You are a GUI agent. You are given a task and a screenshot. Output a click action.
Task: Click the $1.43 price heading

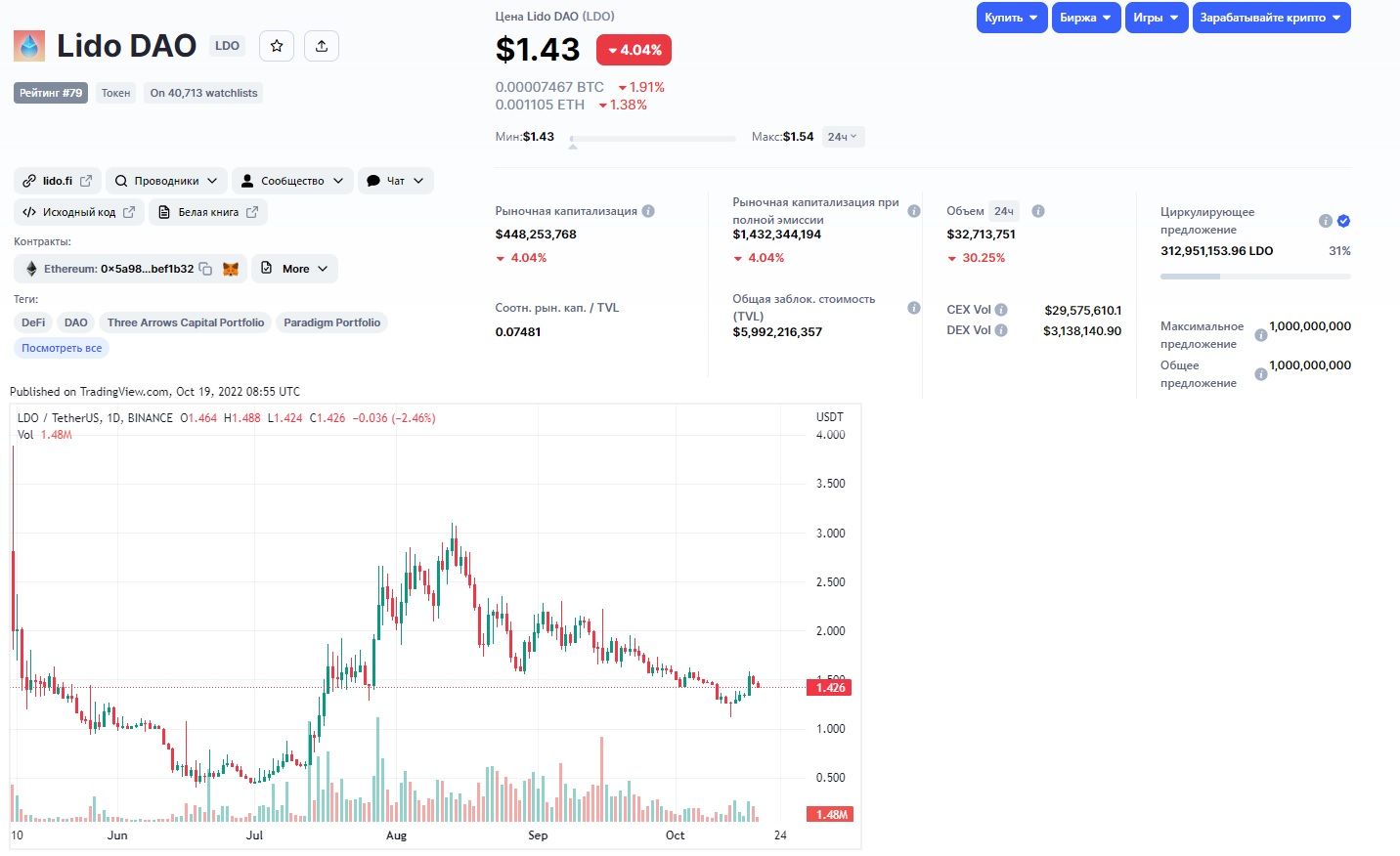point(538,49)
